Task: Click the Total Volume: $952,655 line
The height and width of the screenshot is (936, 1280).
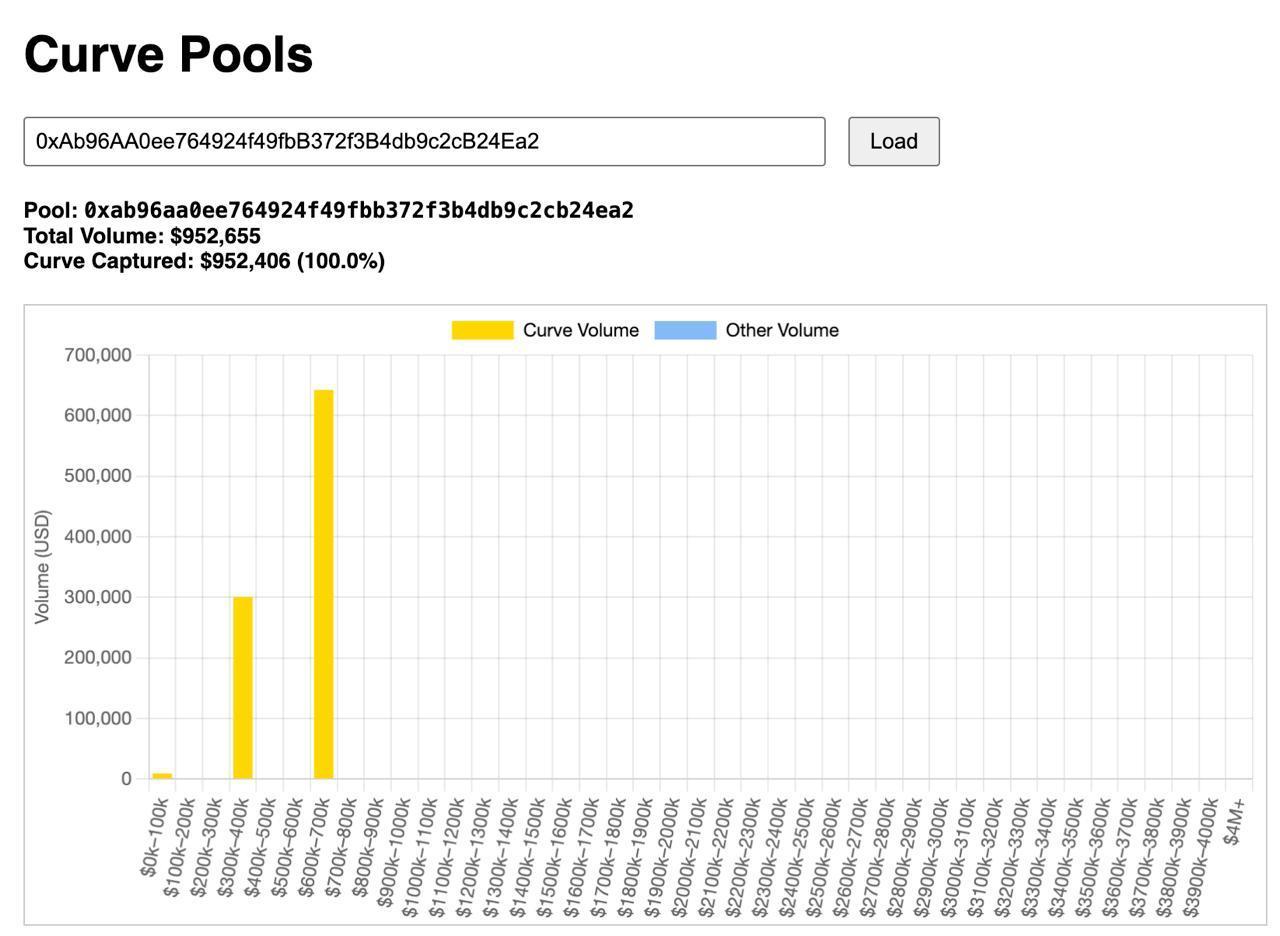Action: pos(142,236)
